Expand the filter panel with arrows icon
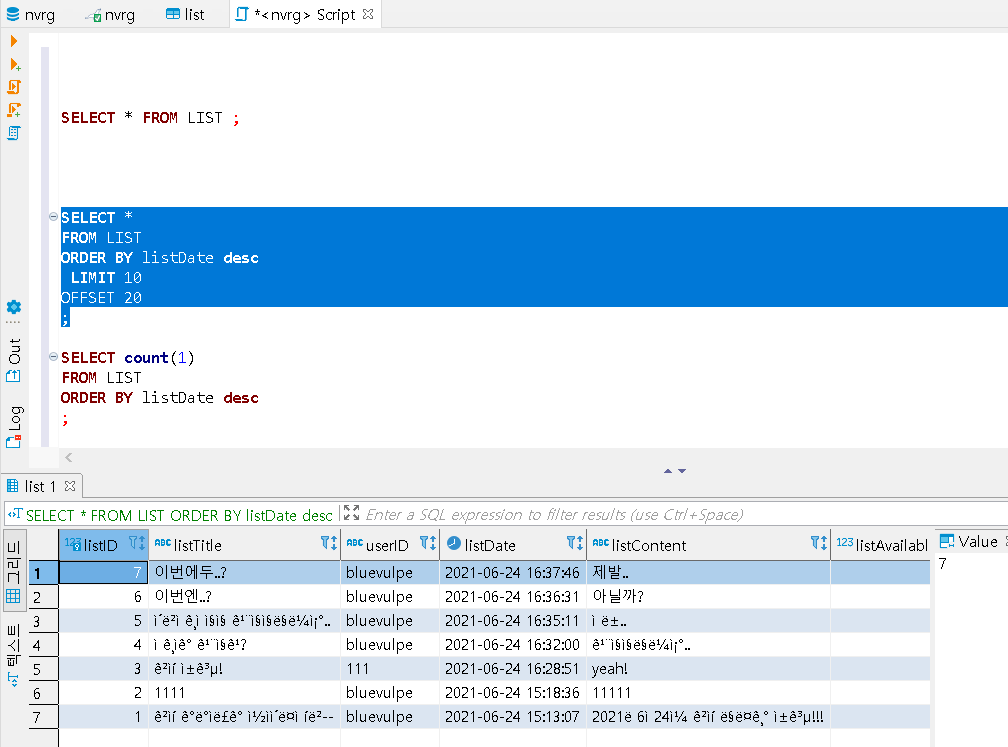 click(352, 513)
